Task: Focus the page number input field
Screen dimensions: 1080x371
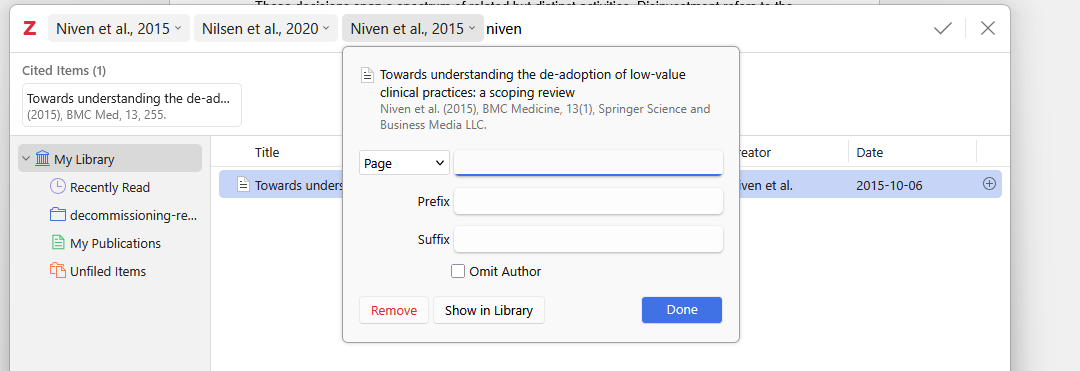Action: (x=588, y=162)
